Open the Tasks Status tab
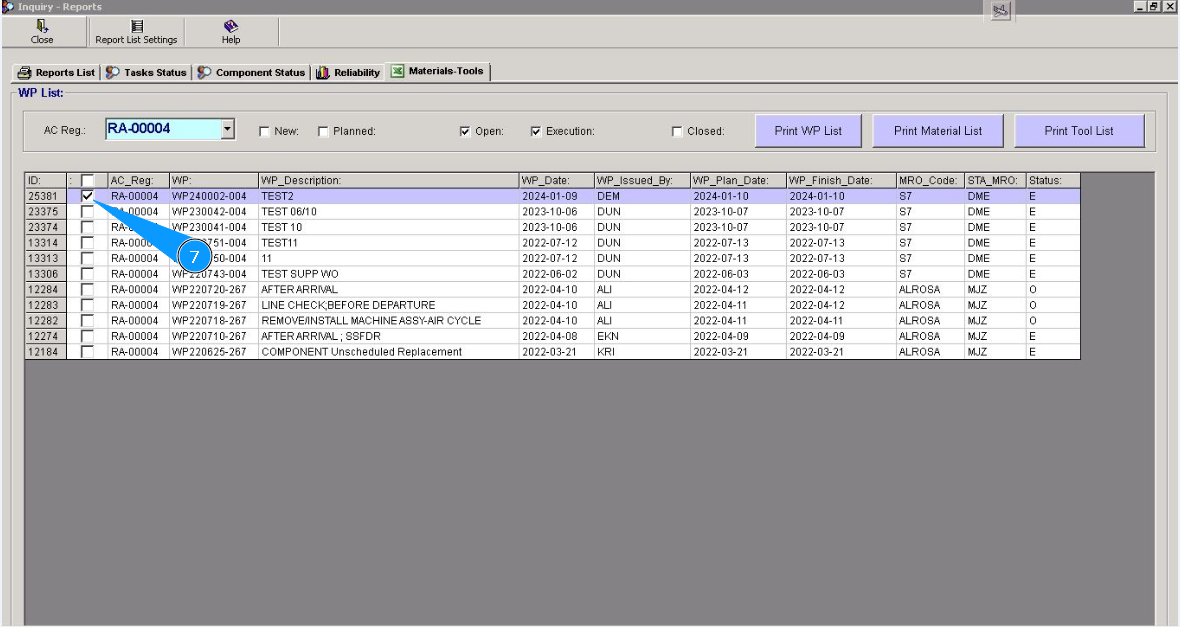Image resolution: width=1180 pixels, height=629 pixels. [x=147, y=73]
